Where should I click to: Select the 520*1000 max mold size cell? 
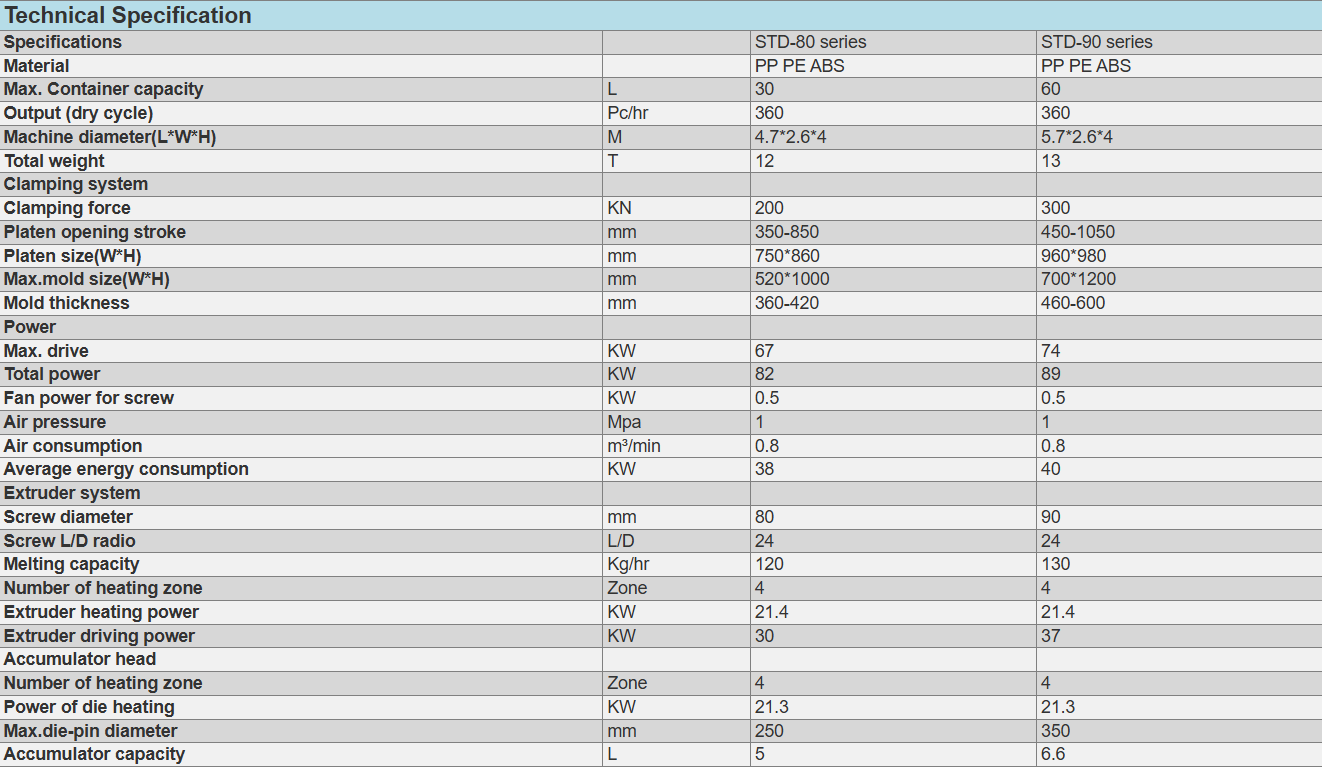(x=792, y=279)
